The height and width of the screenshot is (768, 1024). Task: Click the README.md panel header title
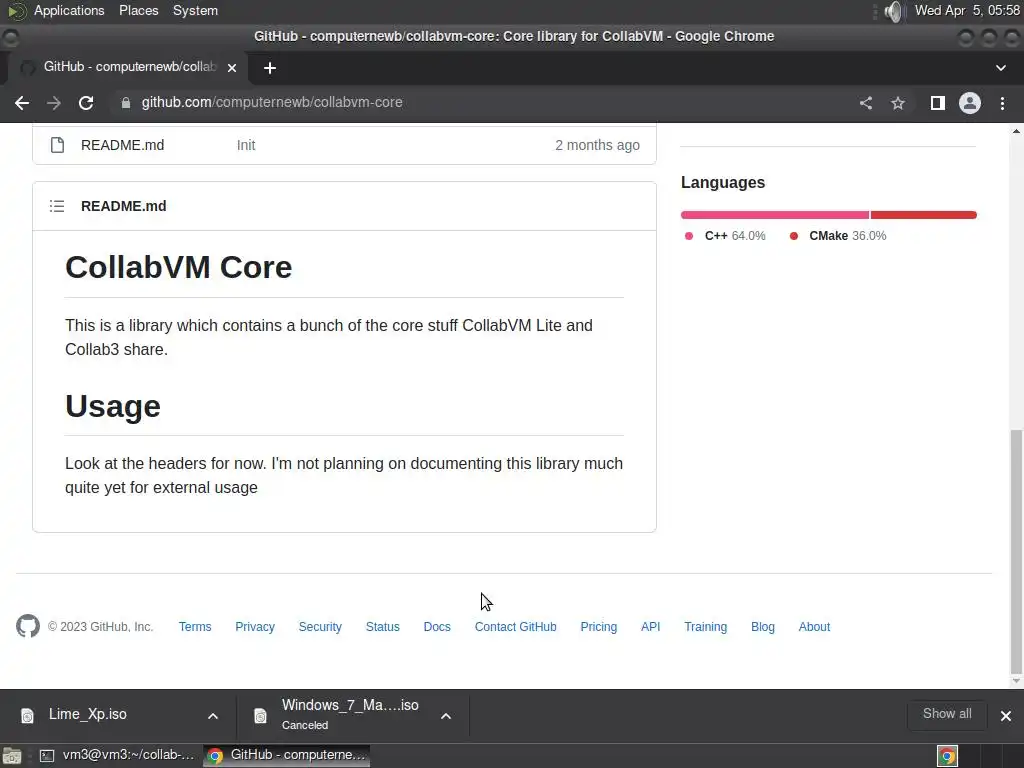(x=123, y=206)
